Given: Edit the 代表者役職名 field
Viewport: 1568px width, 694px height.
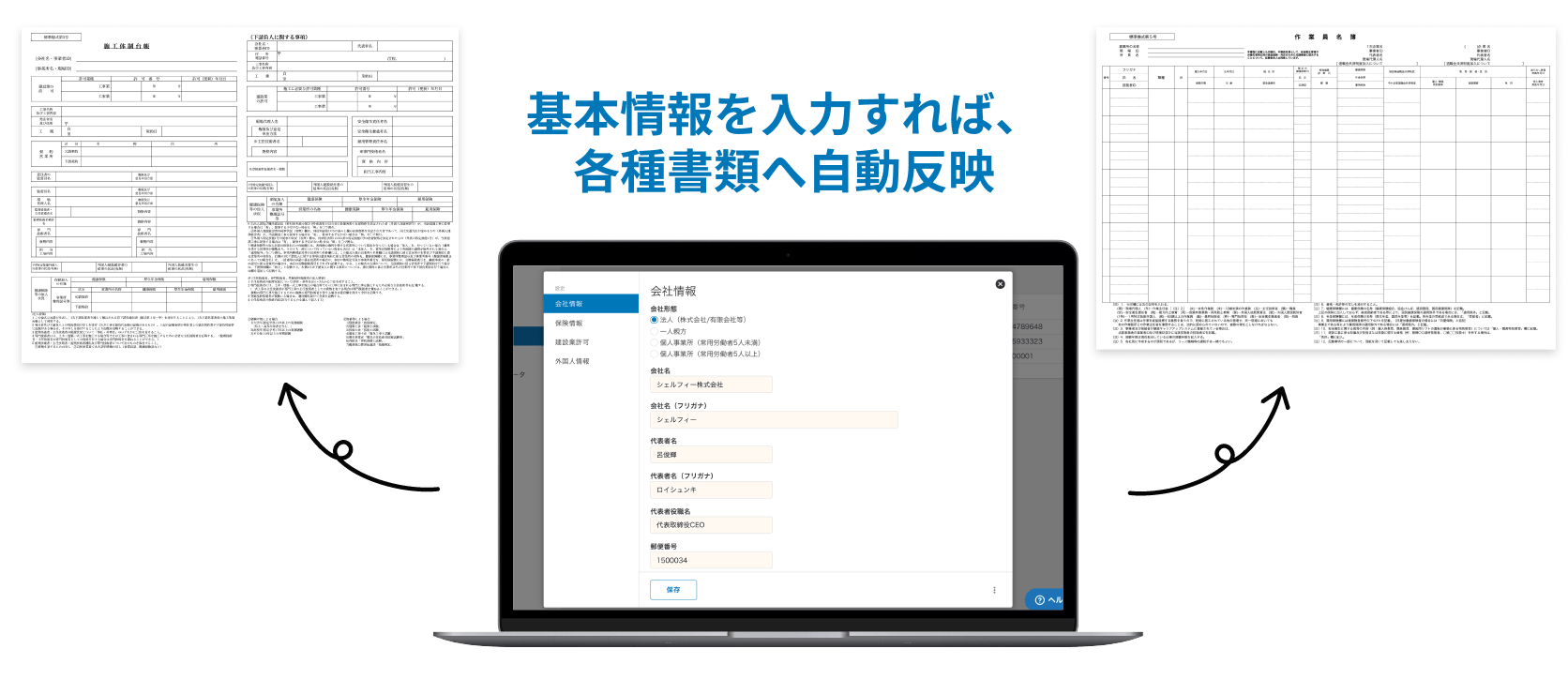Looking at the screenshot, I should point(711,525).
